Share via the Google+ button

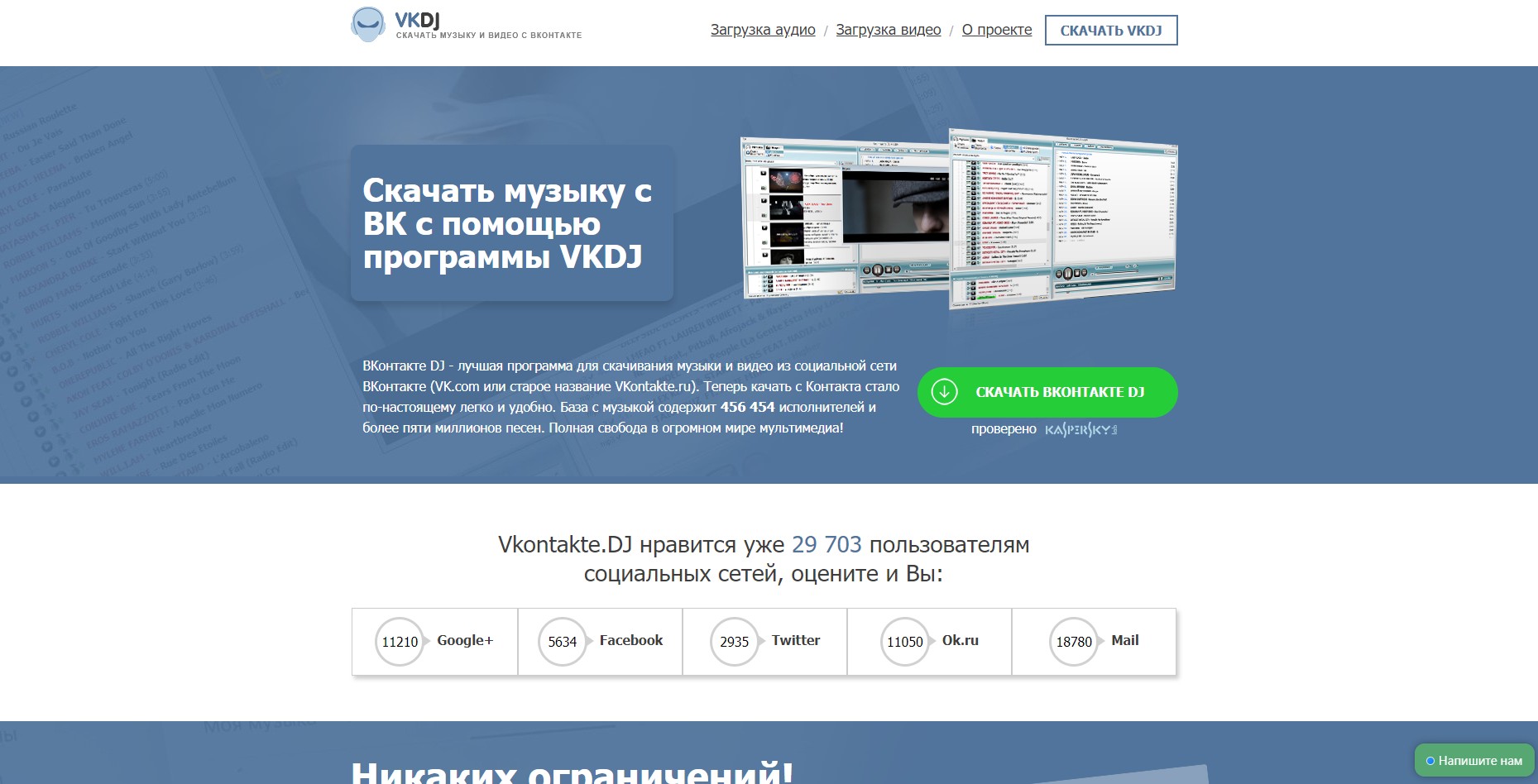click(465, 640)
